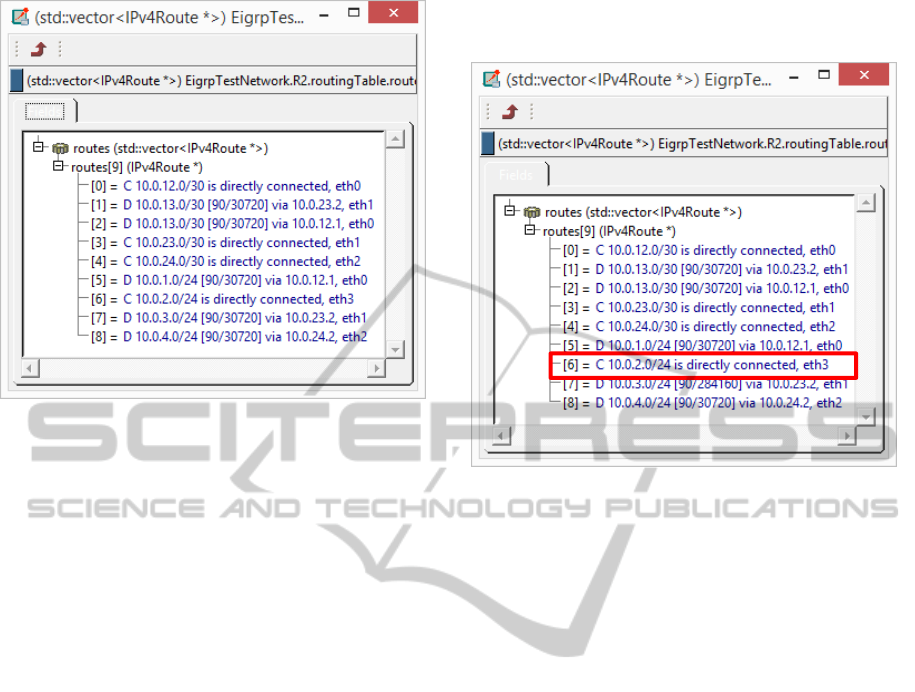Click the left window's title bar inspector icon
This screenshot has height=692, width=915.
click(x=19, y=16)
